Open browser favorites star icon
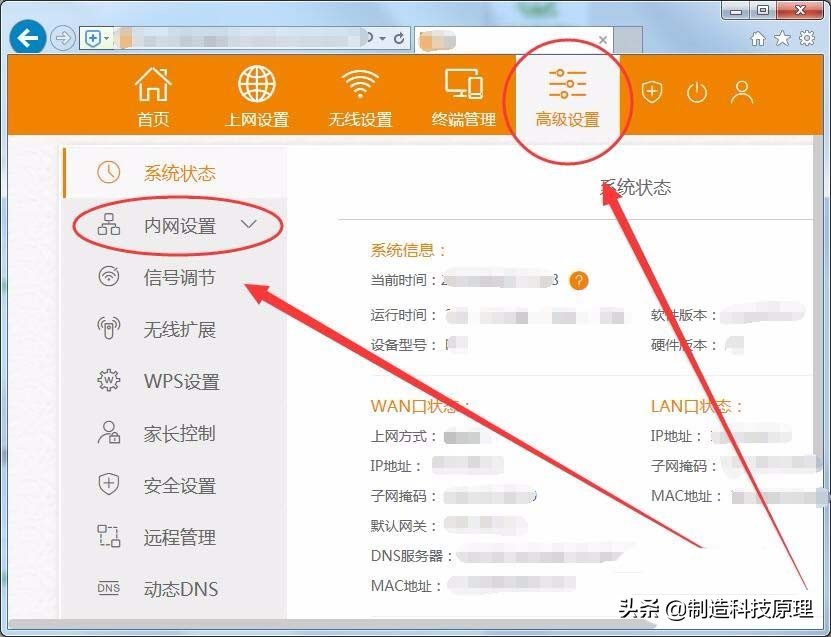Screen dimensions: 831x637 [x=782, y=38]
